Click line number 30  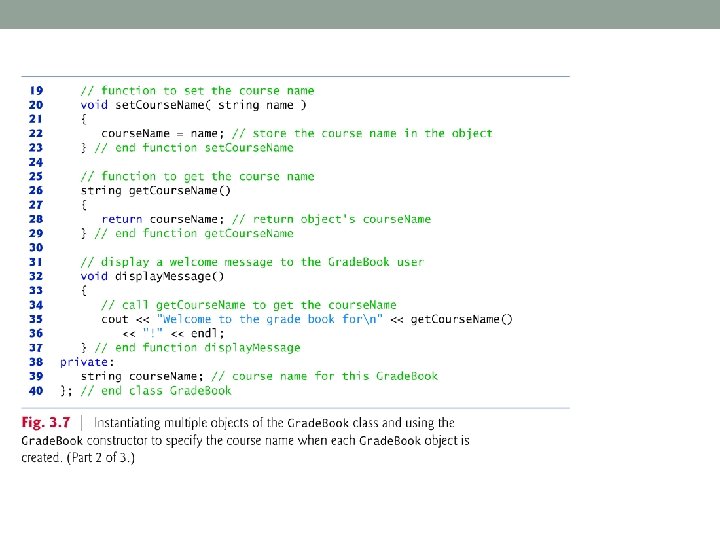click(36, 248)
